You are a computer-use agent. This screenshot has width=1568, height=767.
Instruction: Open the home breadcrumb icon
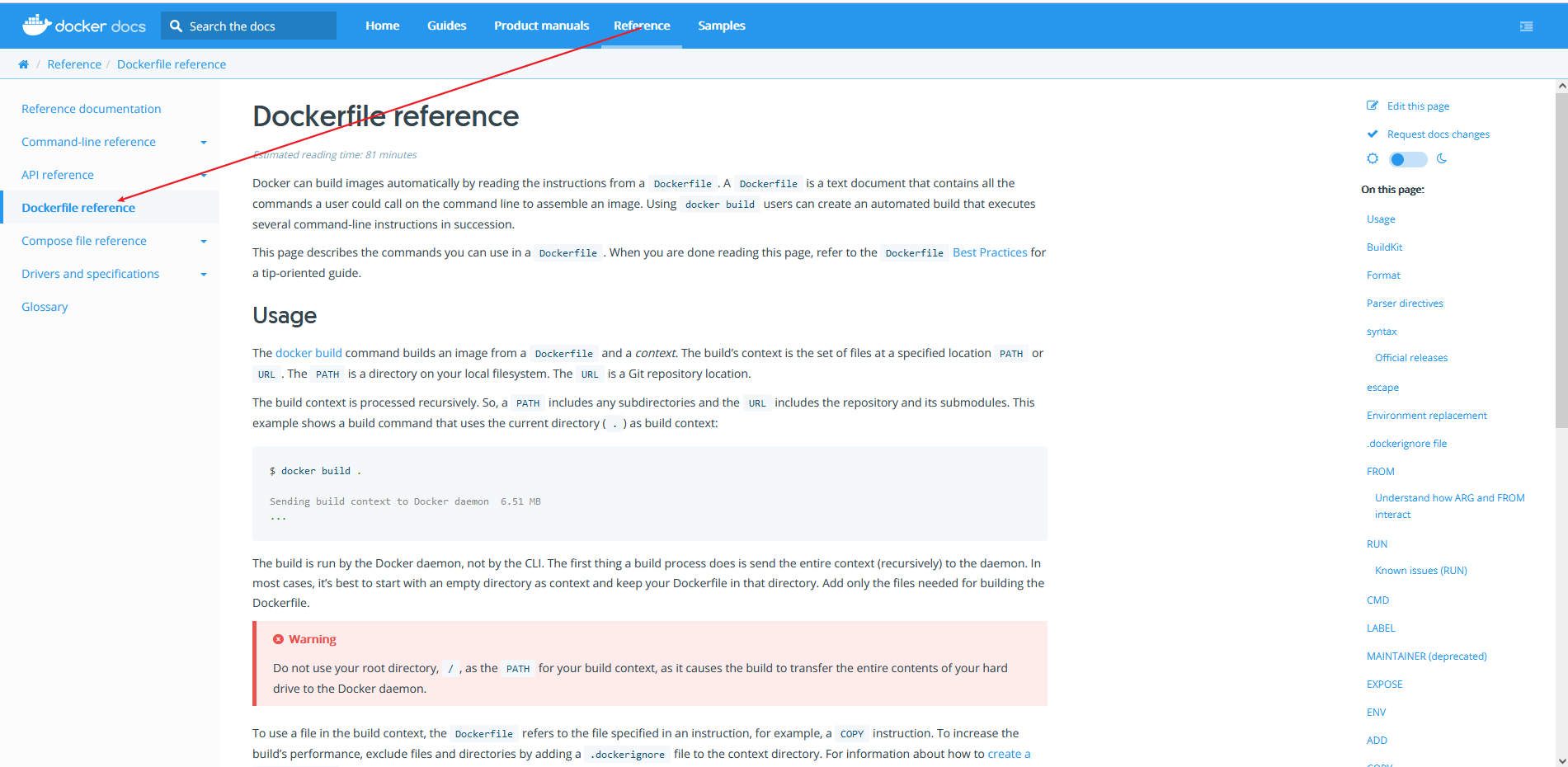click(23, 64)
